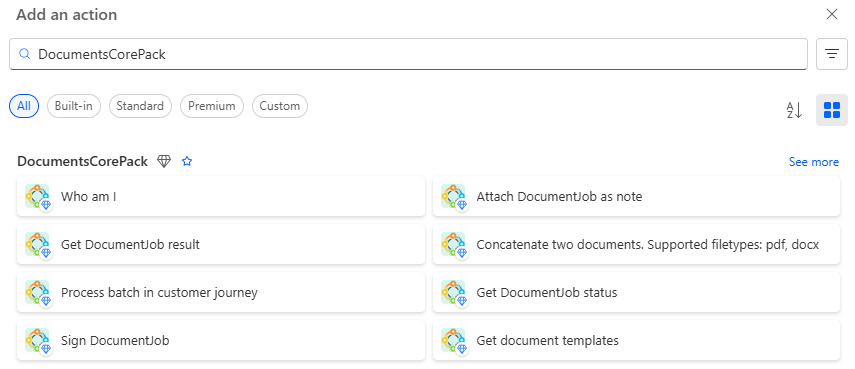Add Process batch in customer journey action
Viewport: 855px width, 369px height.
[221, 293]
